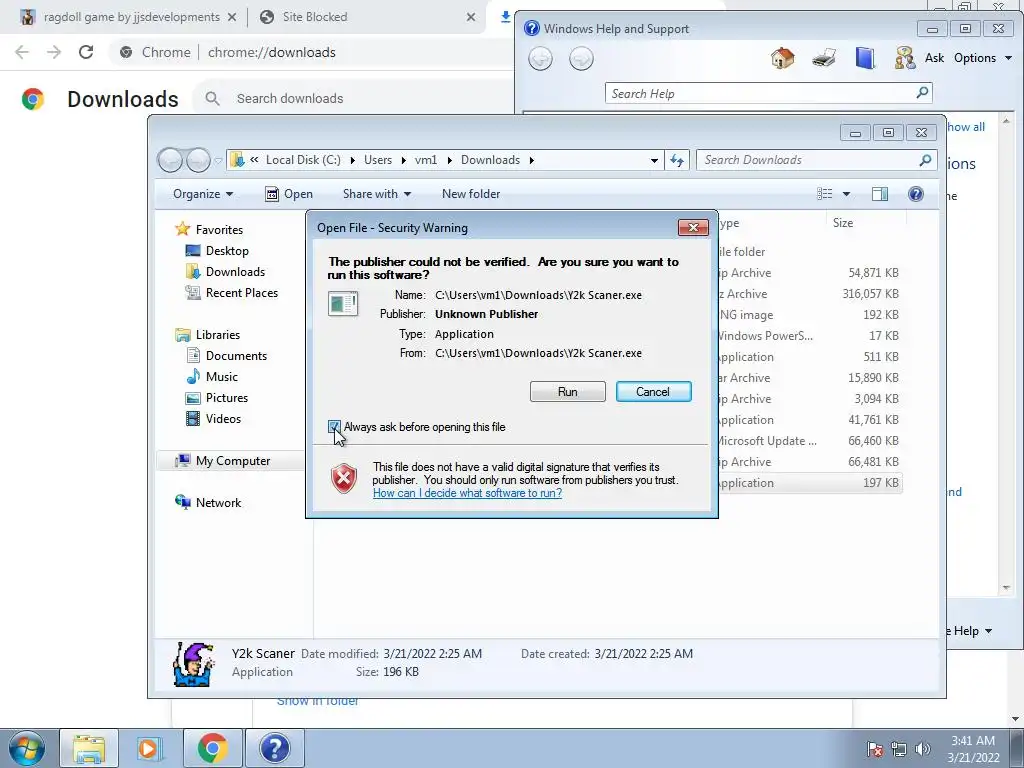1024x768 pixels.
Task: Click Browse Help book icon
Action: pos(865,58)
